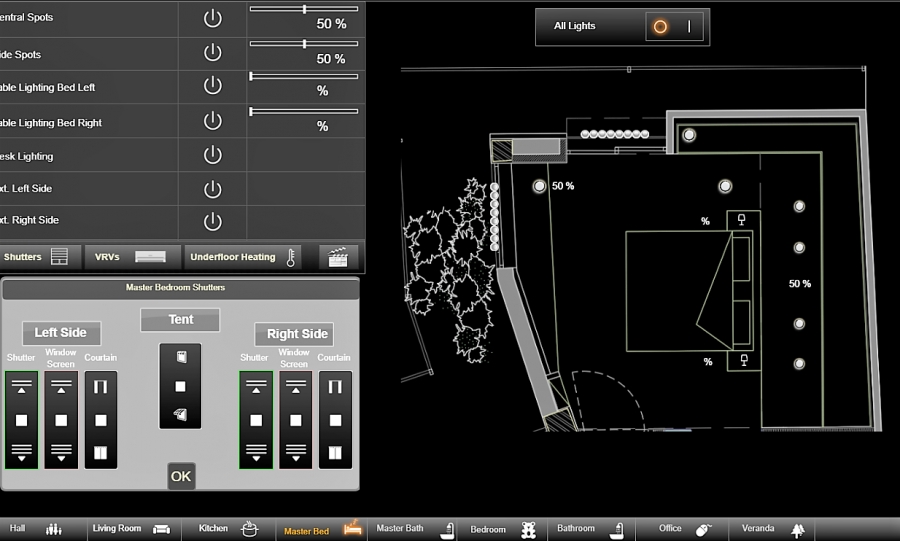Click lower bedside lamp icon on floor plan

[x=744, y=360]
